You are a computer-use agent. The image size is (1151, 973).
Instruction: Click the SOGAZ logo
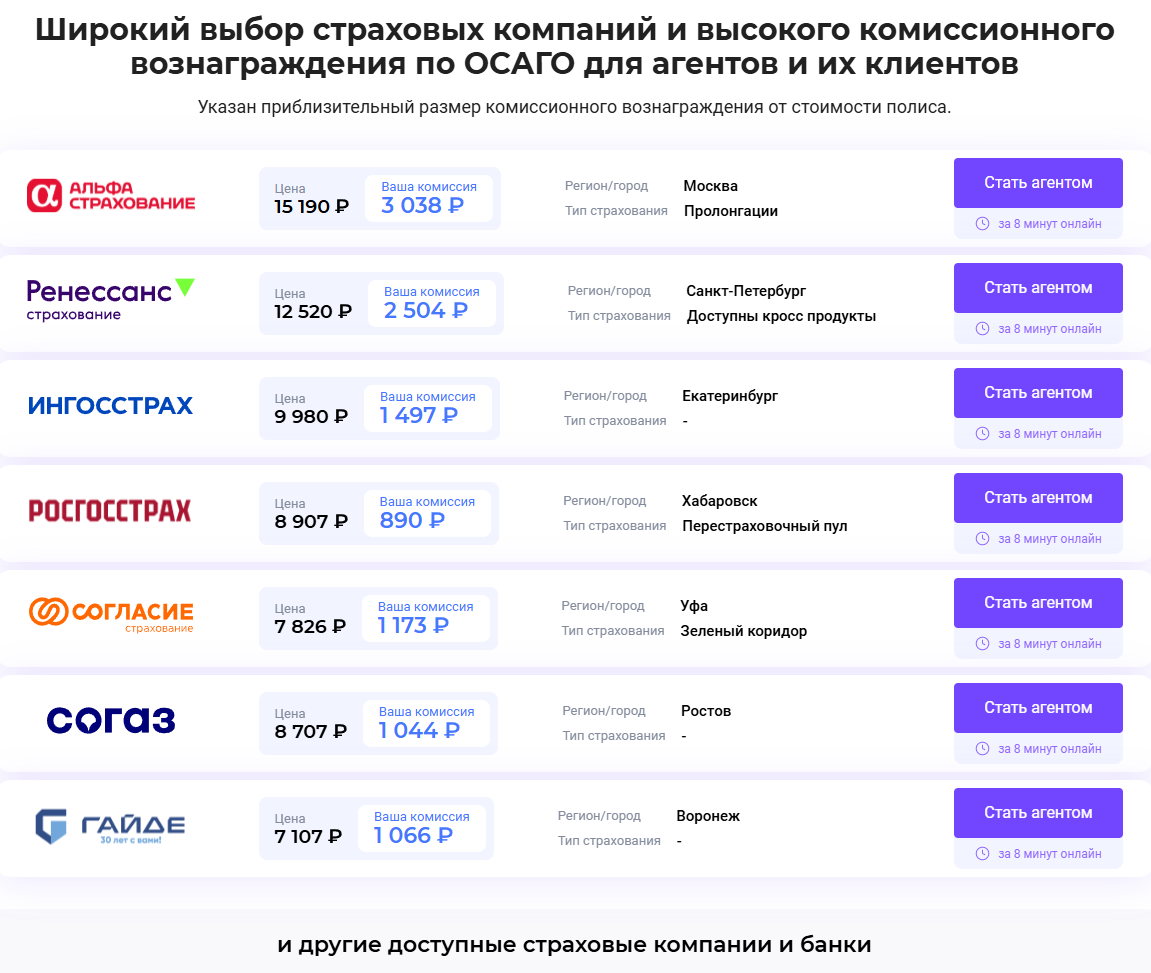pyautogui.click(x=111, y=720)
